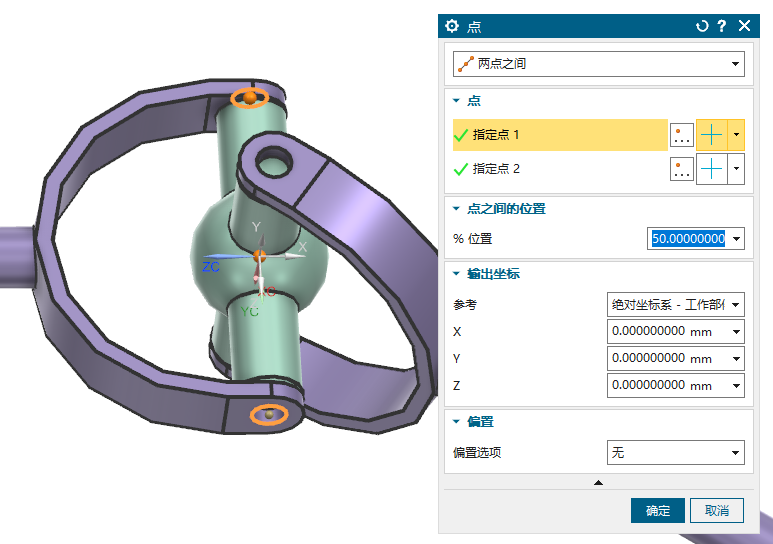Screen dimensions: 773x544
Task: Collapse the 输出坐标 section
Action: [457, 274]
